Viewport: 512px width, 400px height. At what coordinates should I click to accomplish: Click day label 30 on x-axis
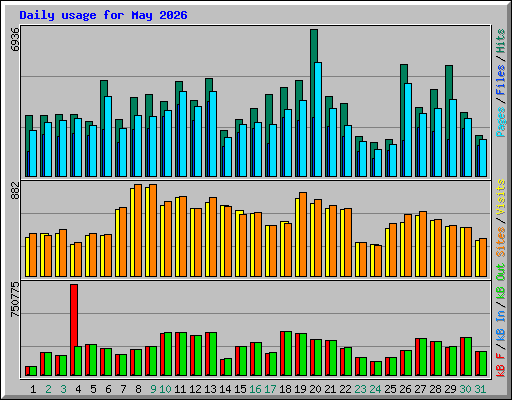click(x=465, y=389)
